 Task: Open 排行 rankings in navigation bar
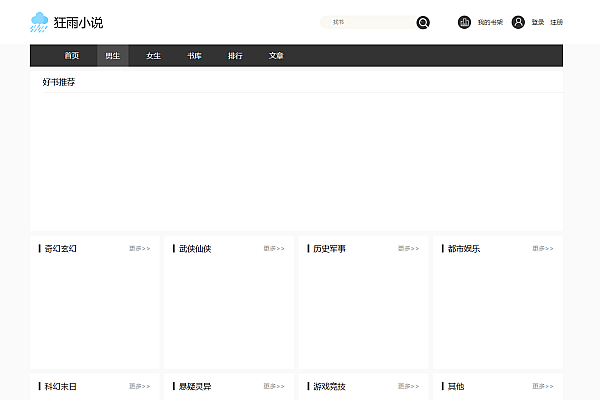(x=235, y=56)
